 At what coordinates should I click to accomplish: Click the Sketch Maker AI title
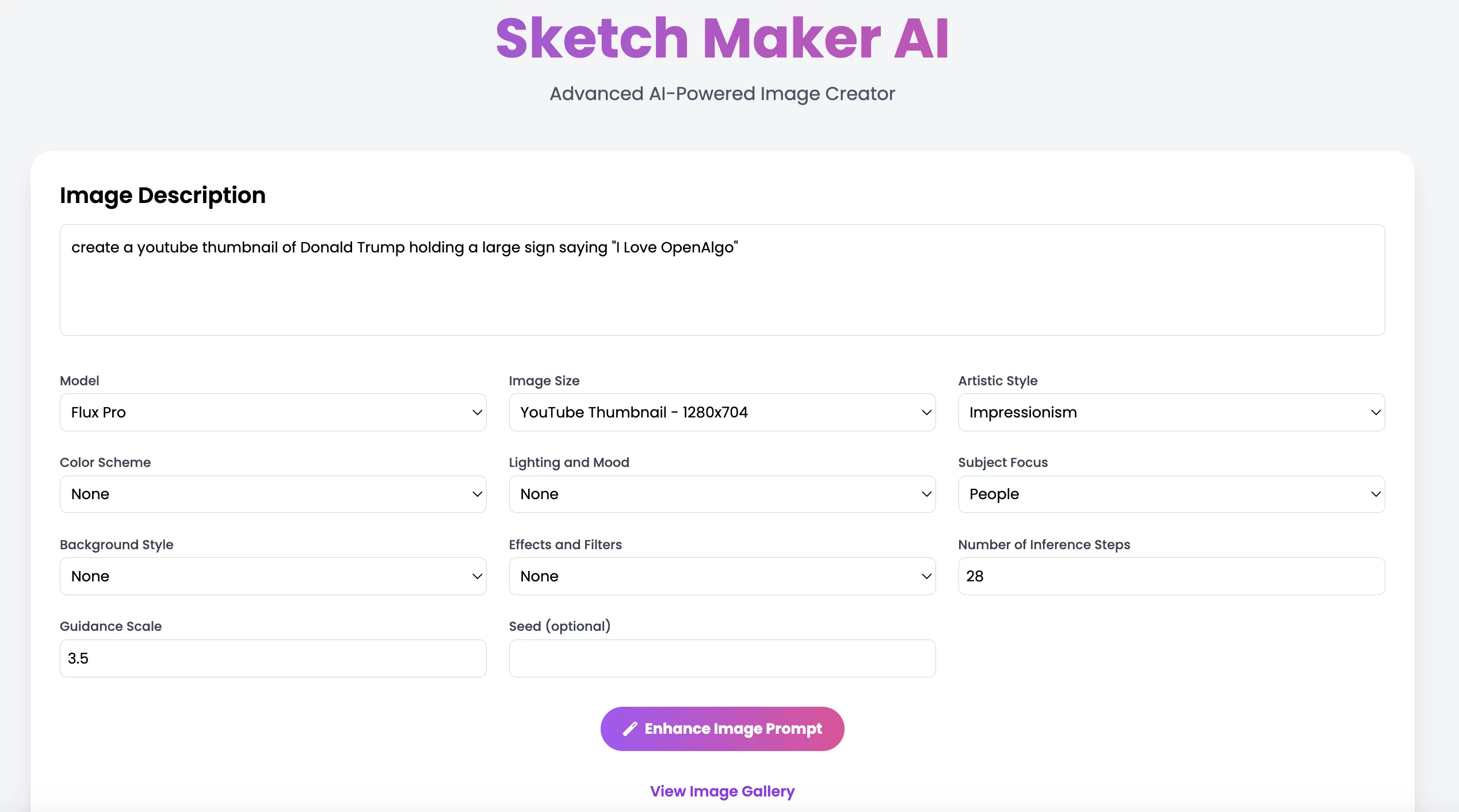point(722,38)
